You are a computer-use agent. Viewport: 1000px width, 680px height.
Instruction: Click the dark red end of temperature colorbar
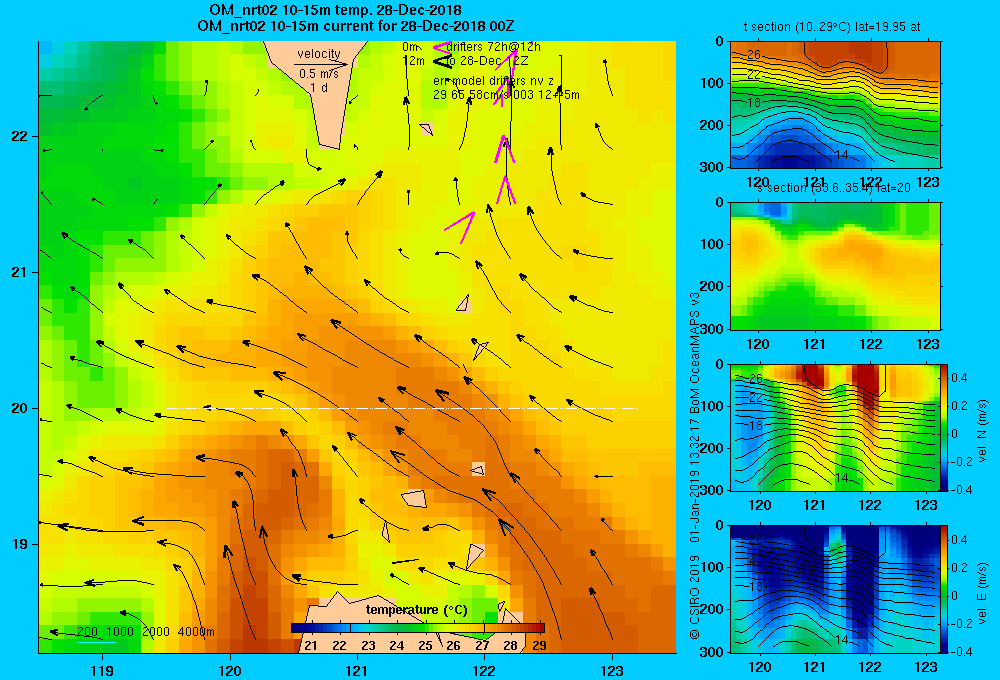pos(539,628)
